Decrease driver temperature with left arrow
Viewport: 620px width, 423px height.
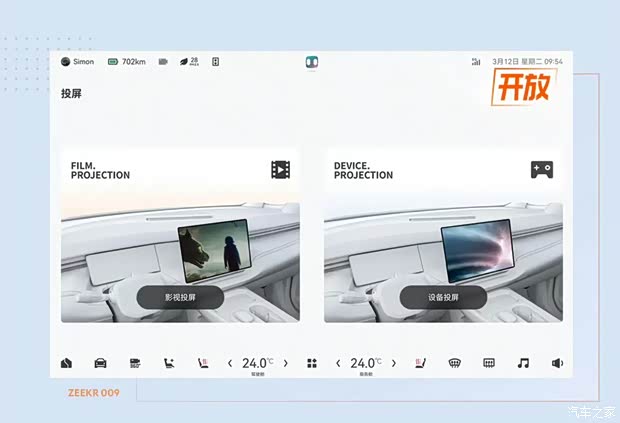[x=230, y=363]
